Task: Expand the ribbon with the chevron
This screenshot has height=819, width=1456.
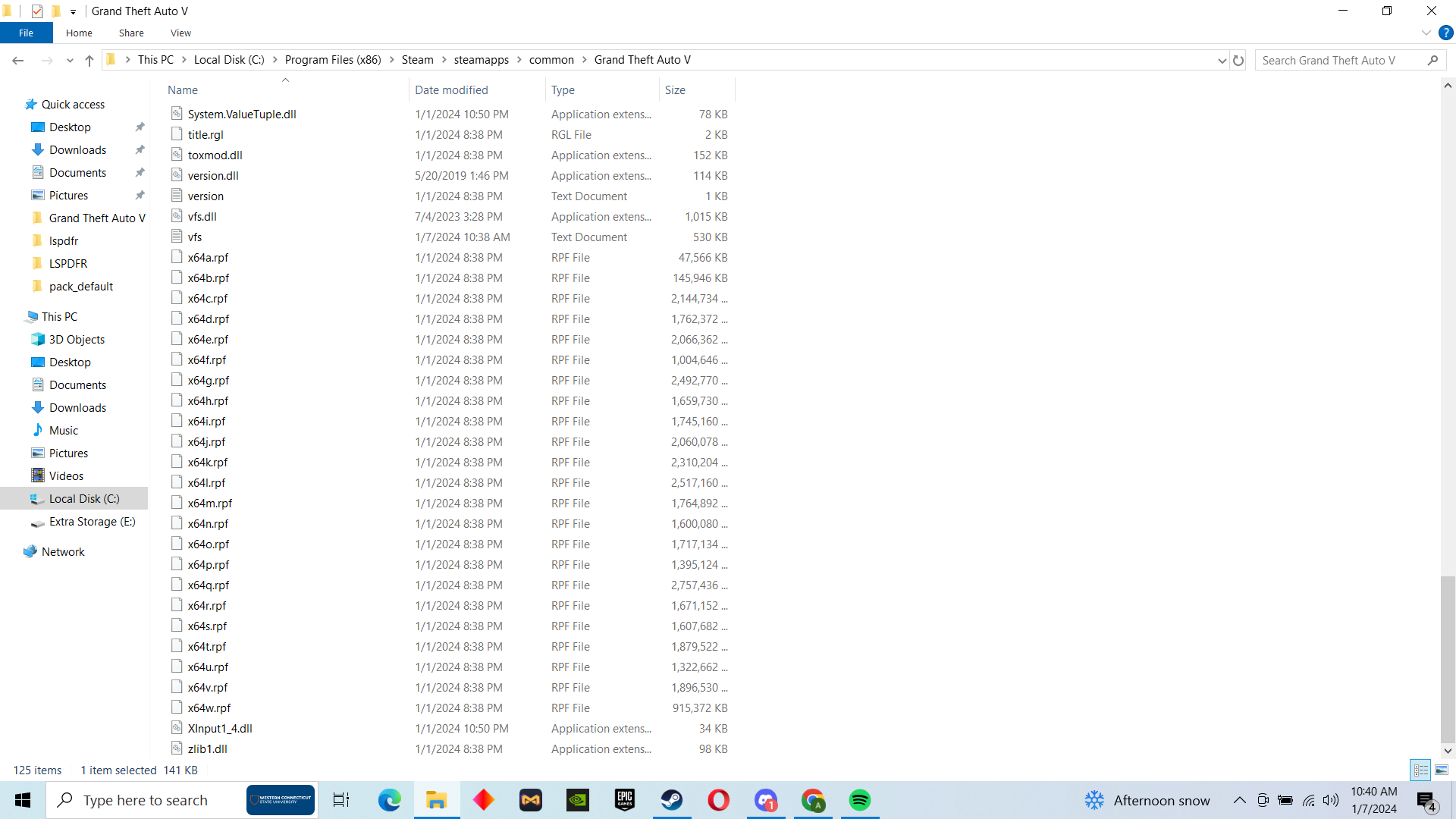Action: coord(1426,33)
